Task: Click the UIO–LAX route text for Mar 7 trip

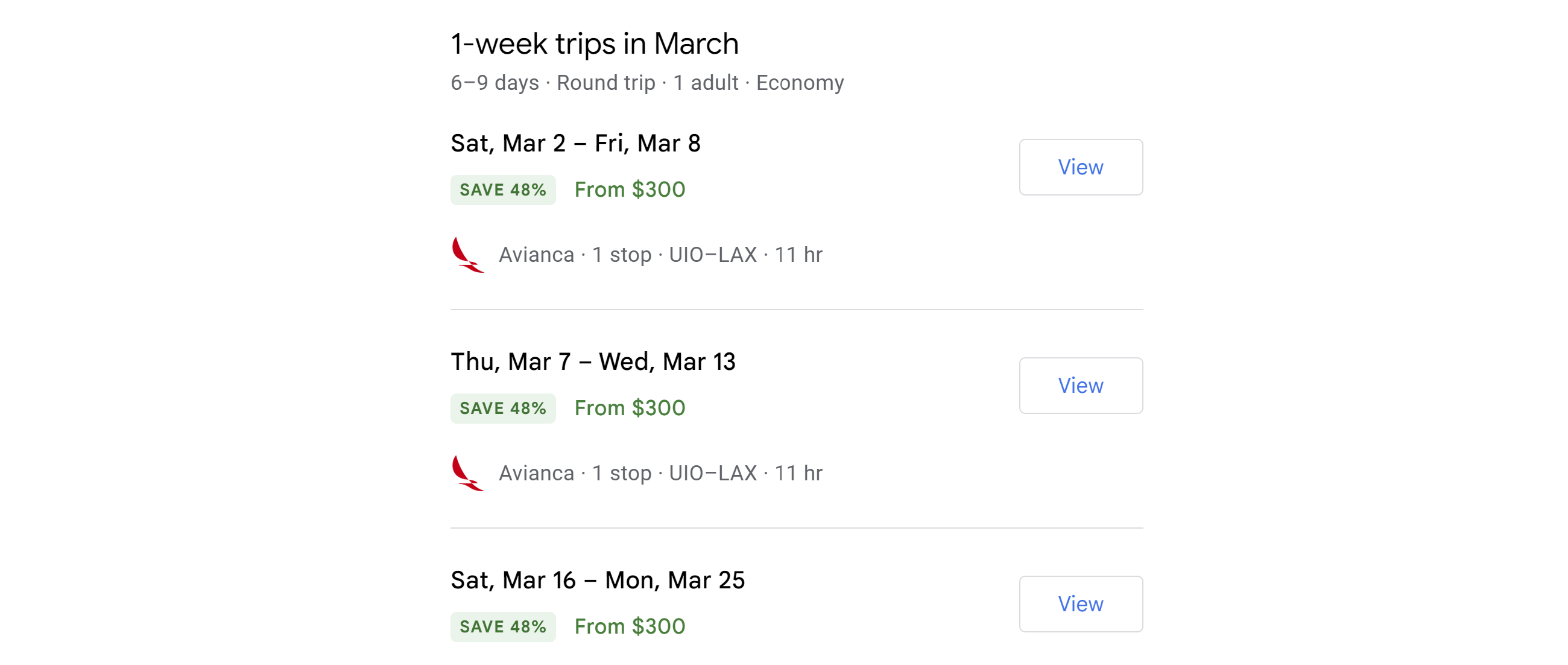Action: coord(713,473)
